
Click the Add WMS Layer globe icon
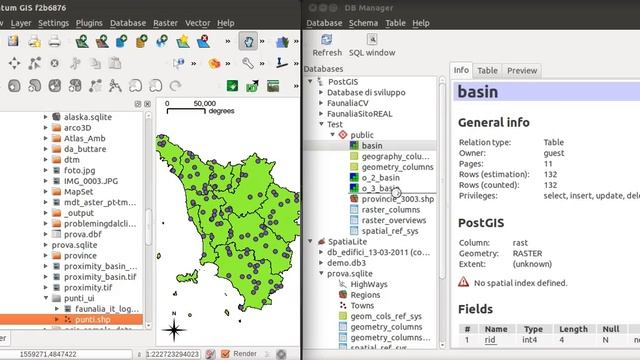click(x=162, y=41)
